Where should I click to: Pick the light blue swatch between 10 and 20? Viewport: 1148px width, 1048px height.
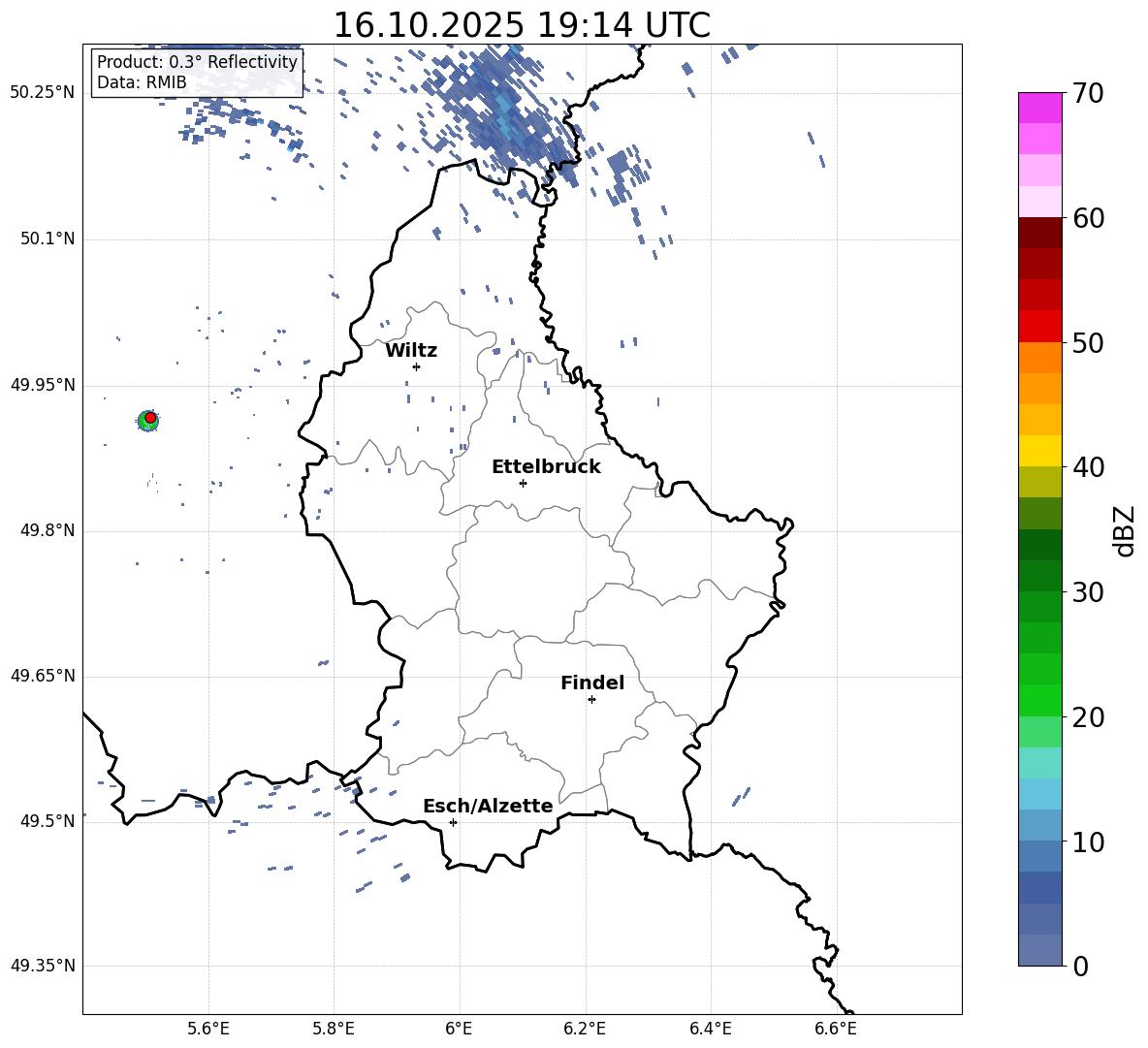1040,794
